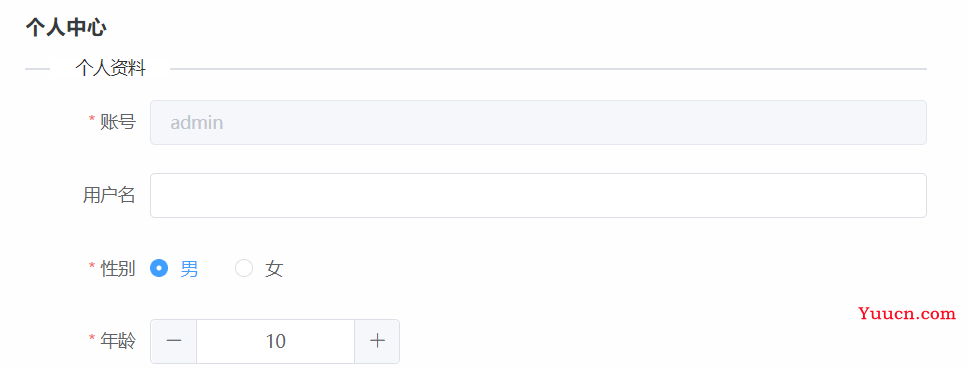Image resolution: width=968 pixels, height=368 pixels.
Task: Click the 用户名 field label
Action: click(109, 195)
